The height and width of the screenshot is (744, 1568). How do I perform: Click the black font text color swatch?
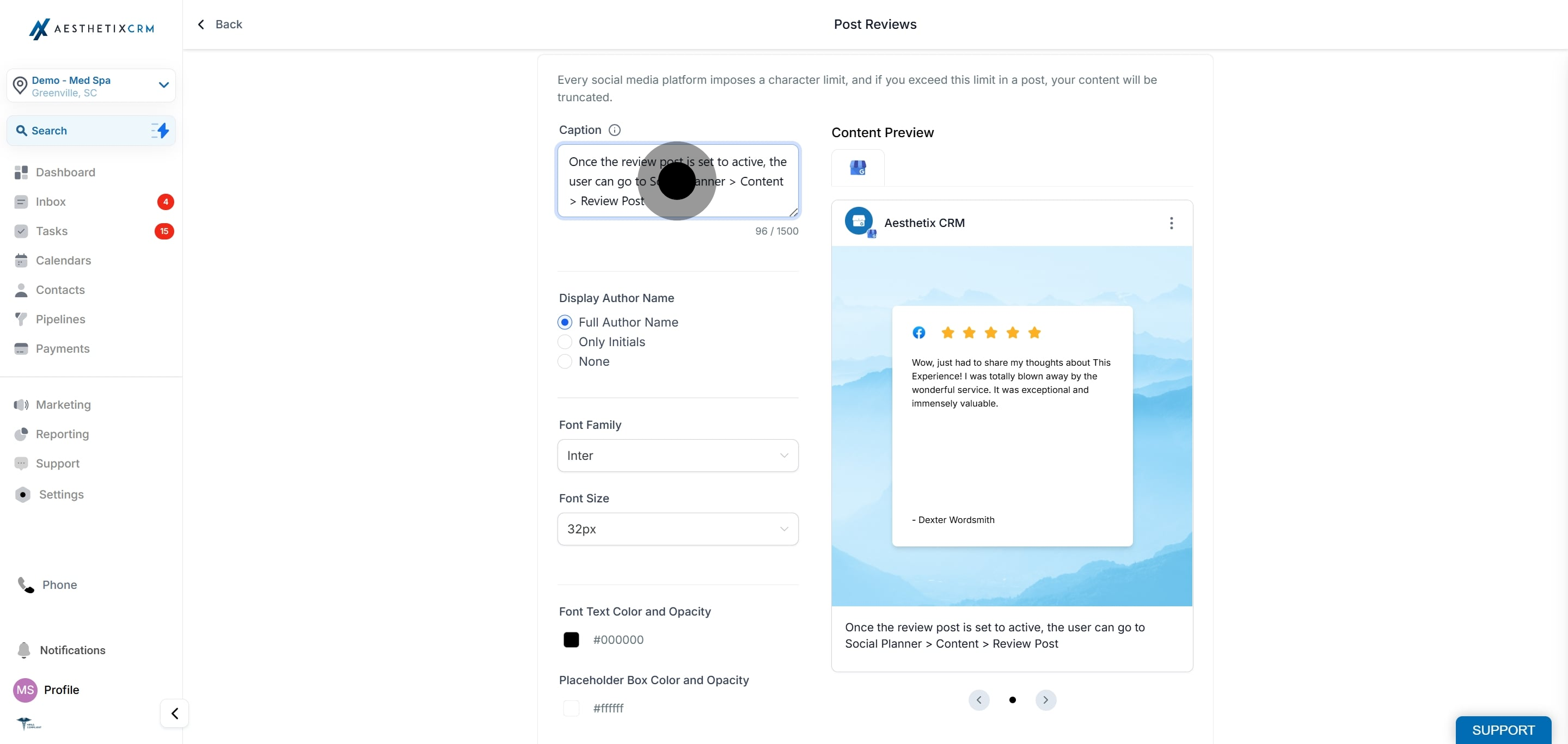point(571,640)
